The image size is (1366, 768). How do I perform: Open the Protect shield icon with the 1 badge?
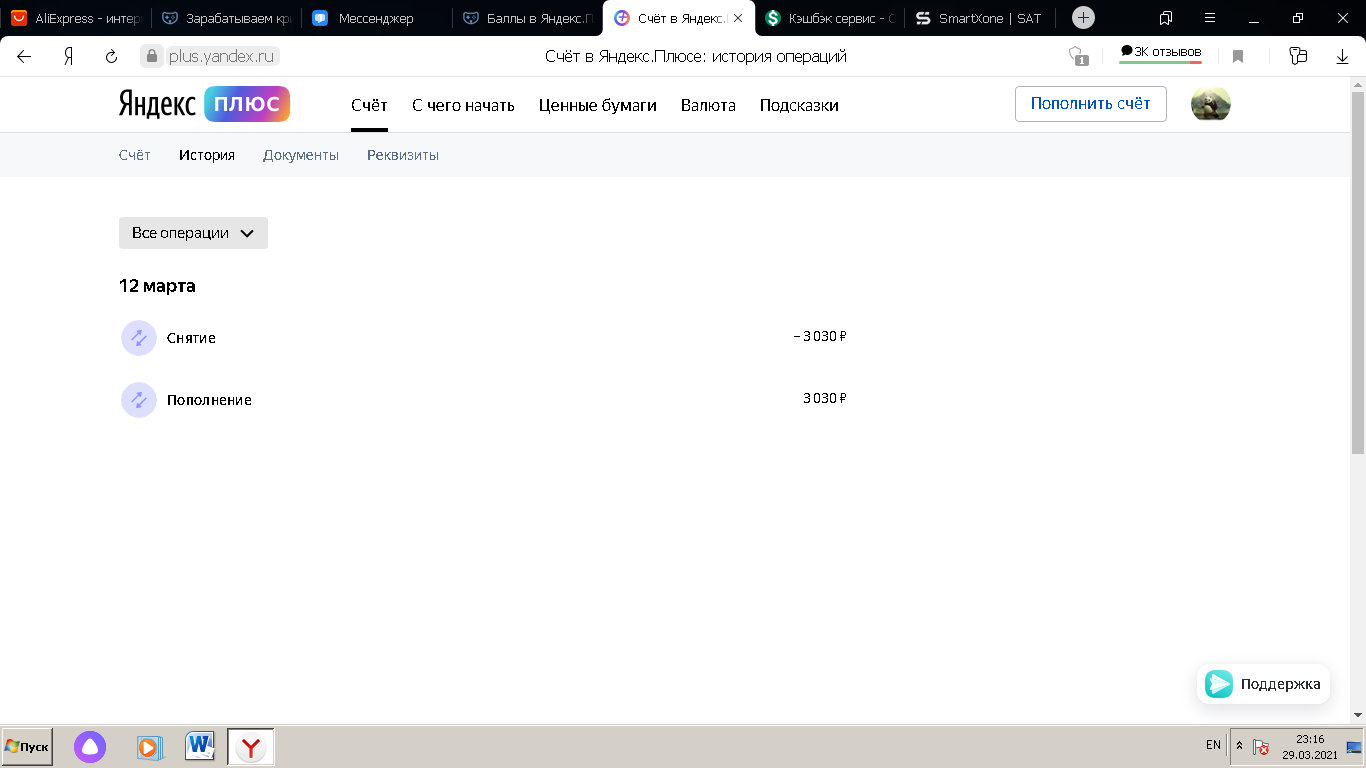pyautogui.click(x=1077, y=56)
